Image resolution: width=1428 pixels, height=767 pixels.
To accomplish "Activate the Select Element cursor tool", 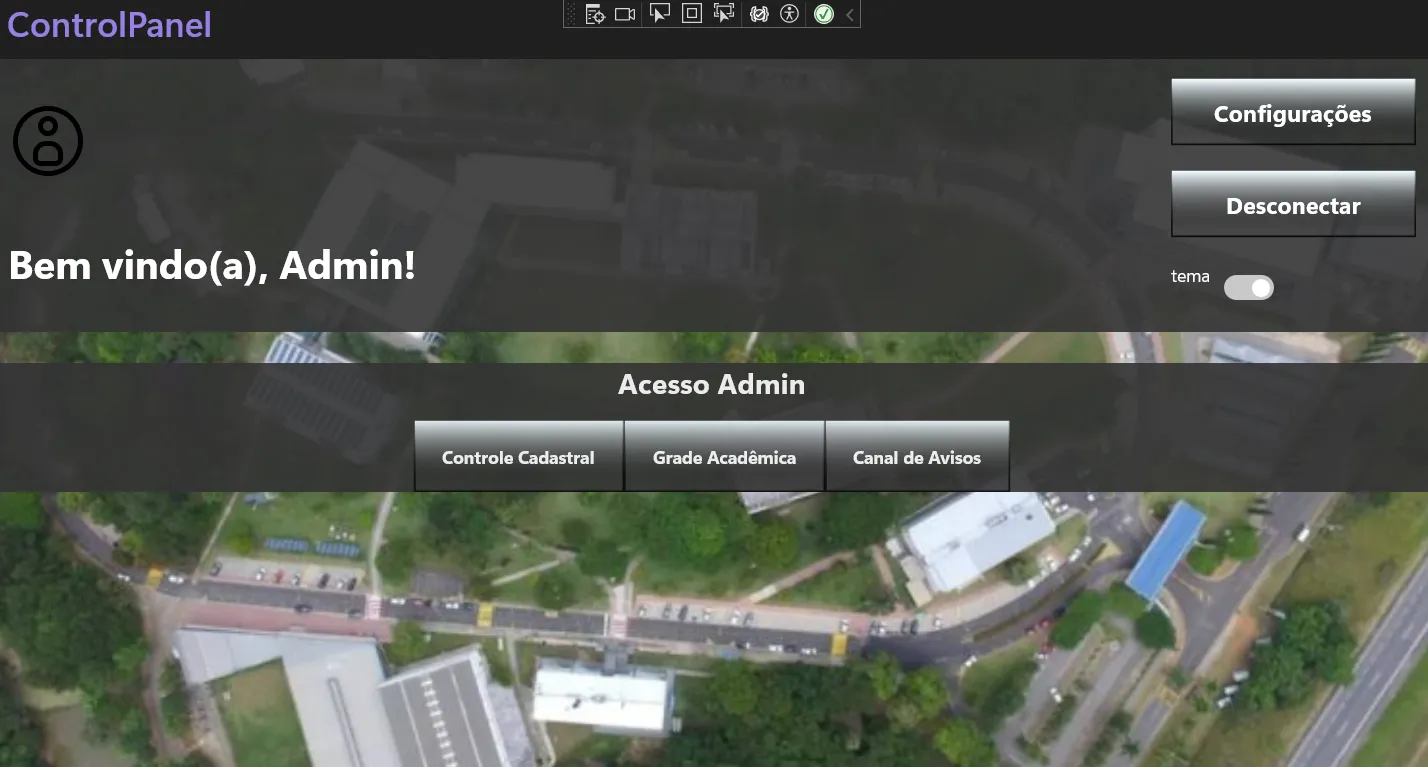I will [x=659, y=14].
